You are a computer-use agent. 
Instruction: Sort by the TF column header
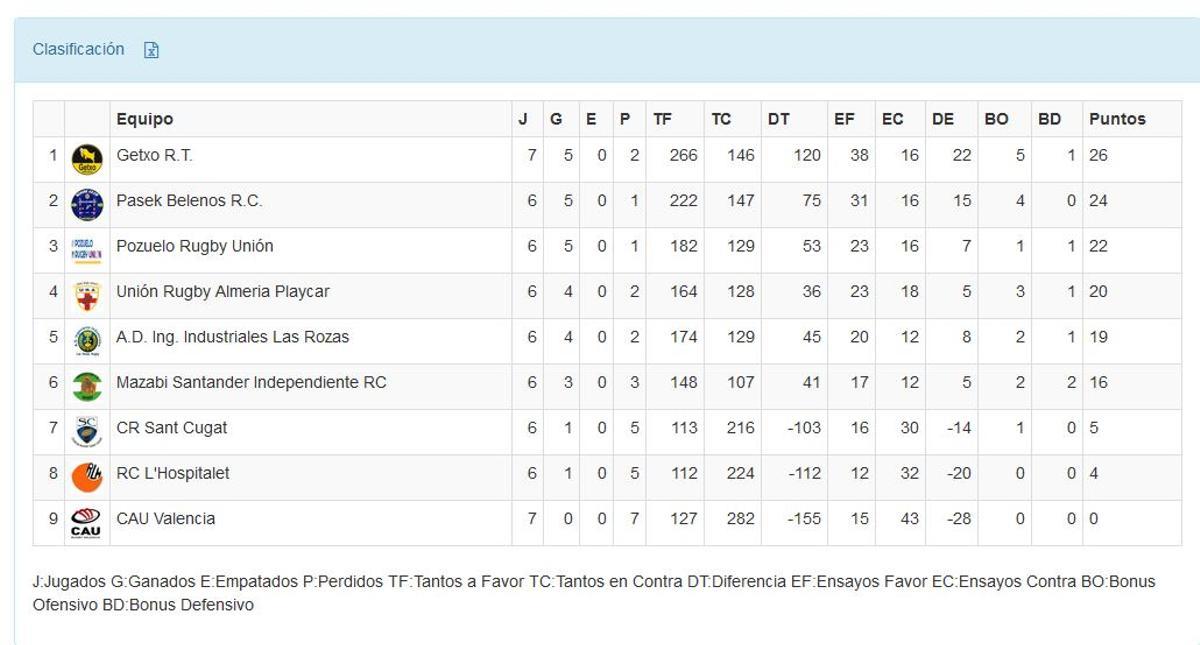pos(660,118)
